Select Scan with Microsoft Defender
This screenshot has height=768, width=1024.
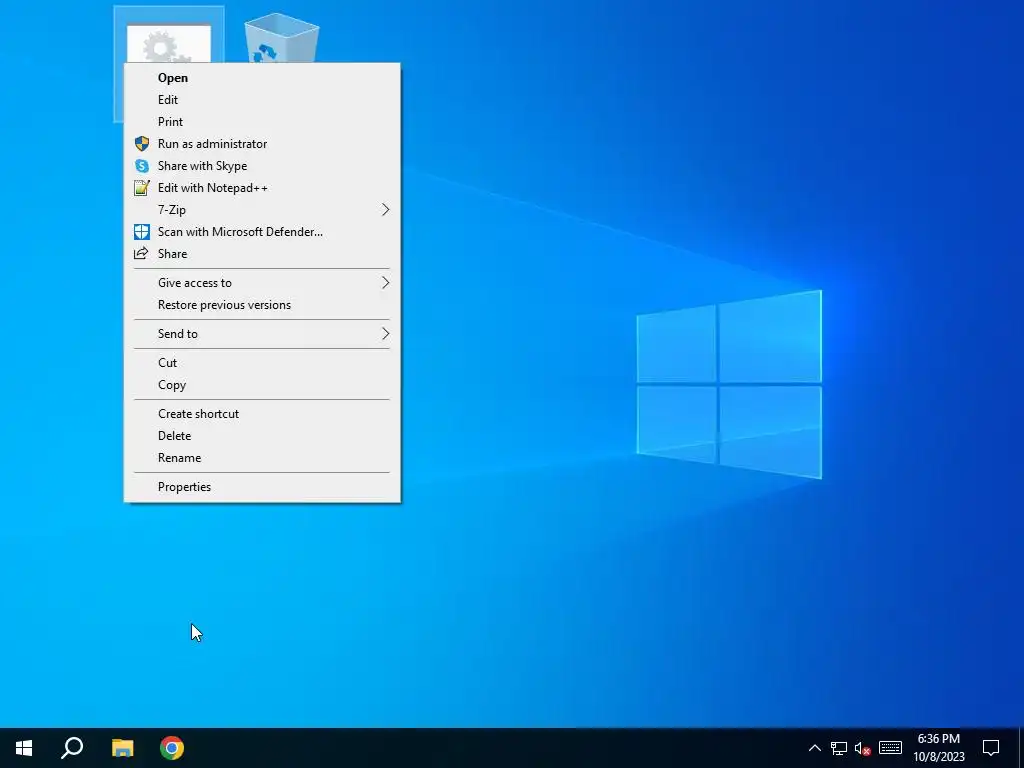tap(262, 232)
